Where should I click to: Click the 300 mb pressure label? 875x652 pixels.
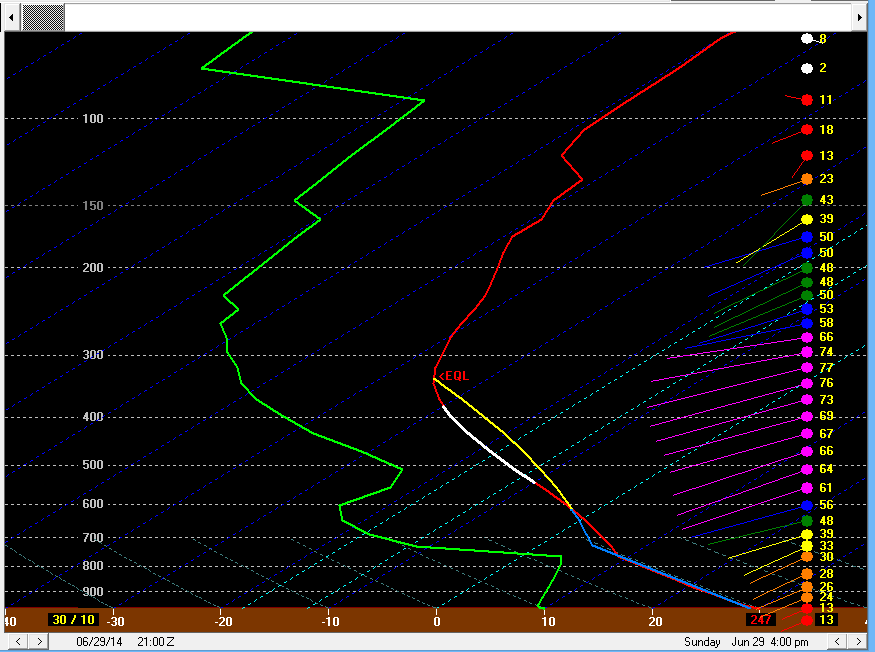click(x=93, y=354)
